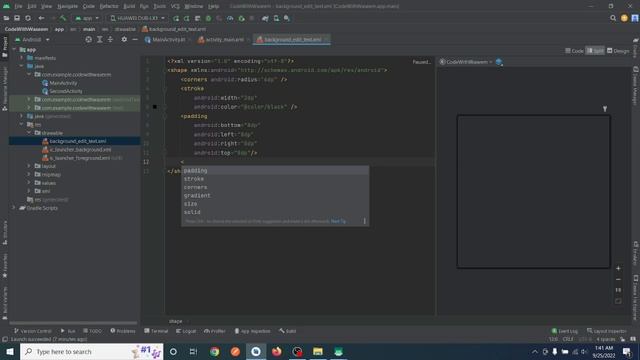Open Project panel settings gear
The image size is (640, 360).
[x=124, y=39]
